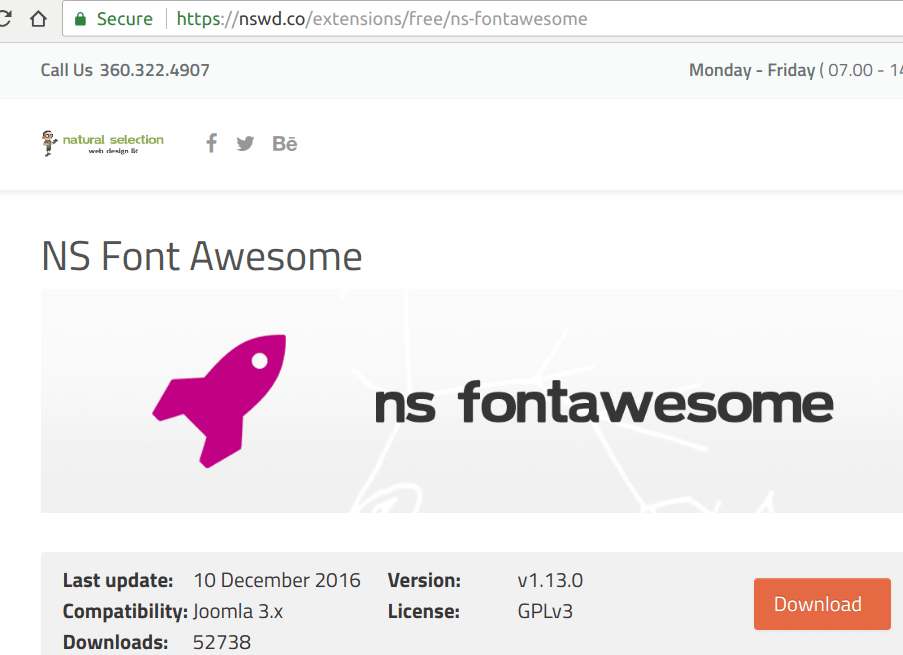Click the pink rocket icon in banner
Image resolution: width=903 pixels, height=655 pixels.
pos(220,400)
